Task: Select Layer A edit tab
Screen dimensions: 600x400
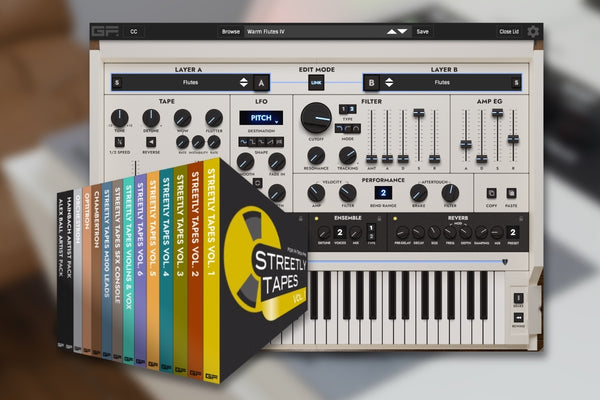Action: coord(262,82)
